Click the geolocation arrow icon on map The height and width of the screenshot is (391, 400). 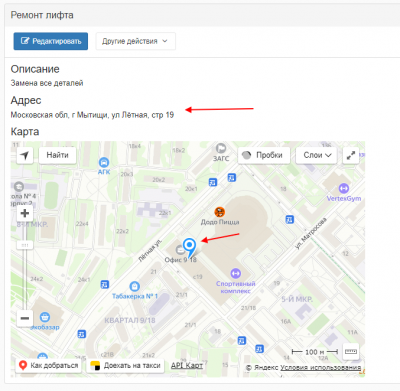[25, 155]
